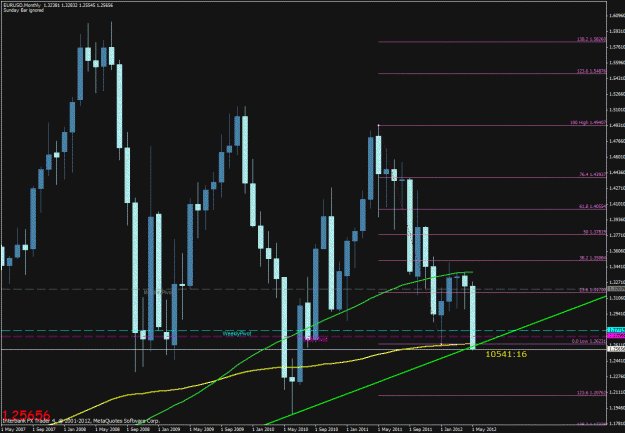This screenshot has height=433, width=625.
Task: Select the 138.2 Fibonacci level label
Action: [x=592, y=39]
